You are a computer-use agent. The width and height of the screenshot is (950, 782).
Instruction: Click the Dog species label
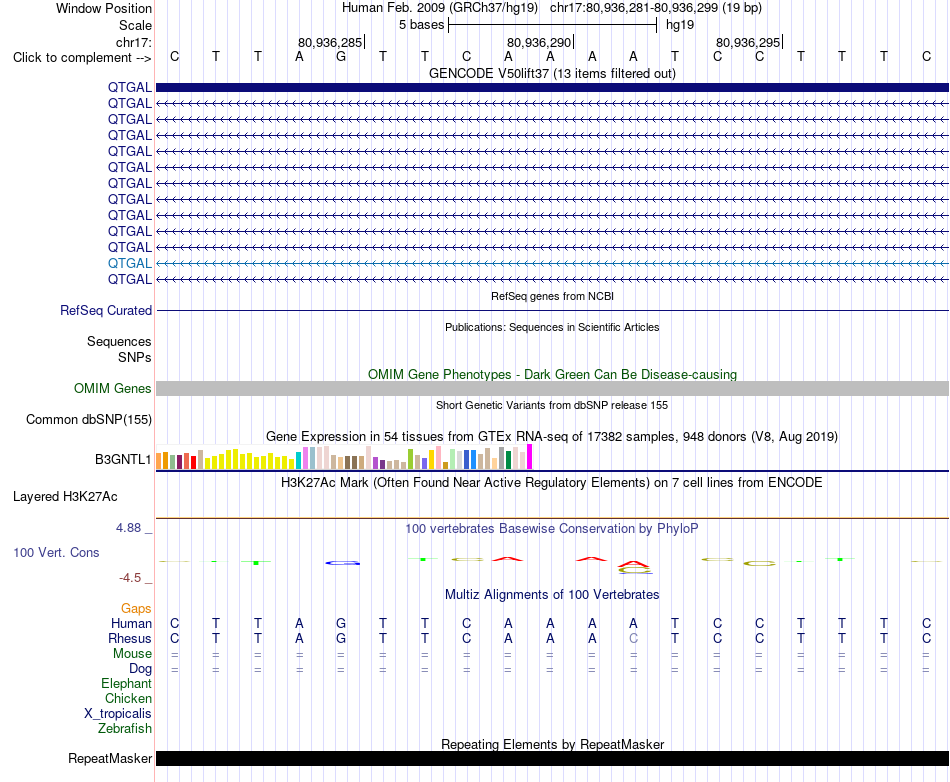click(x=140, y=669)
